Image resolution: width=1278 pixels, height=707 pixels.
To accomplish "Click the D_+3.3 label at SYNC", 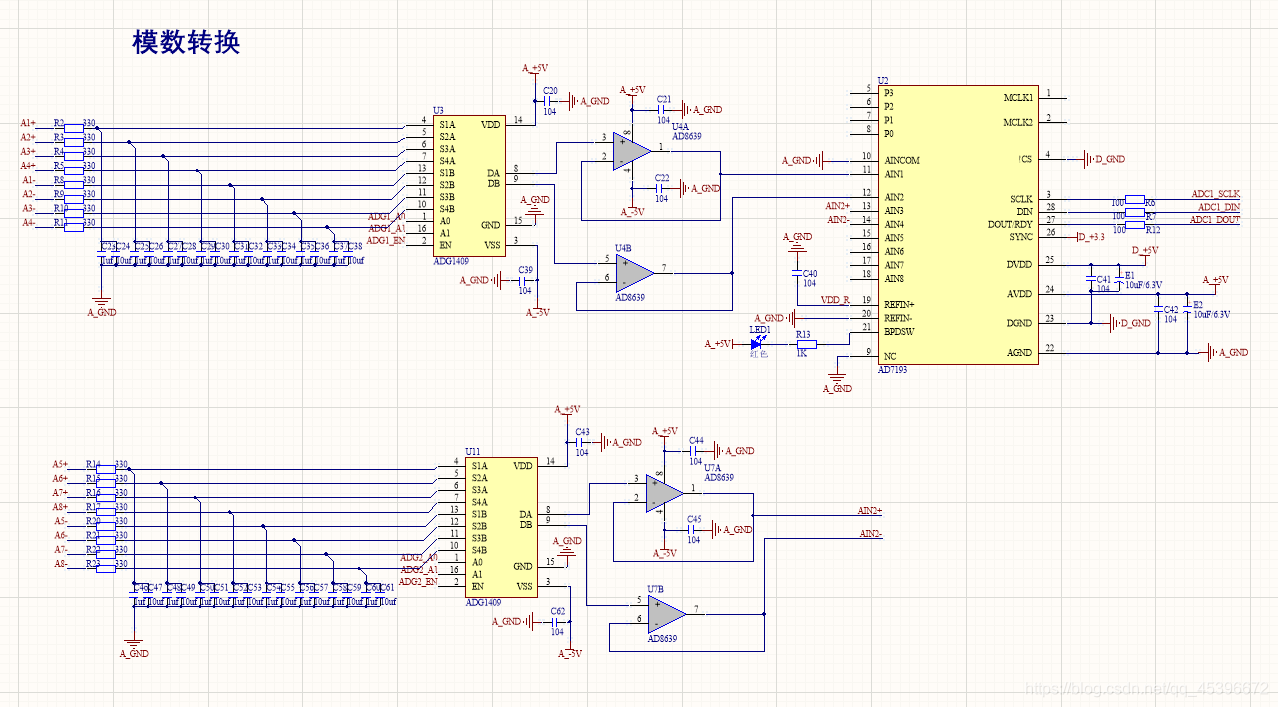I will coord(1091,237).
